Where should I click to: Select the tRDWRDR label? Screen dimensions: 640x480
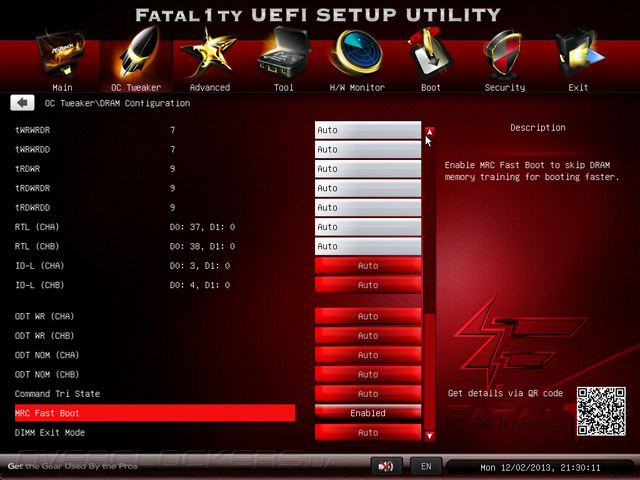click(33, 188)
